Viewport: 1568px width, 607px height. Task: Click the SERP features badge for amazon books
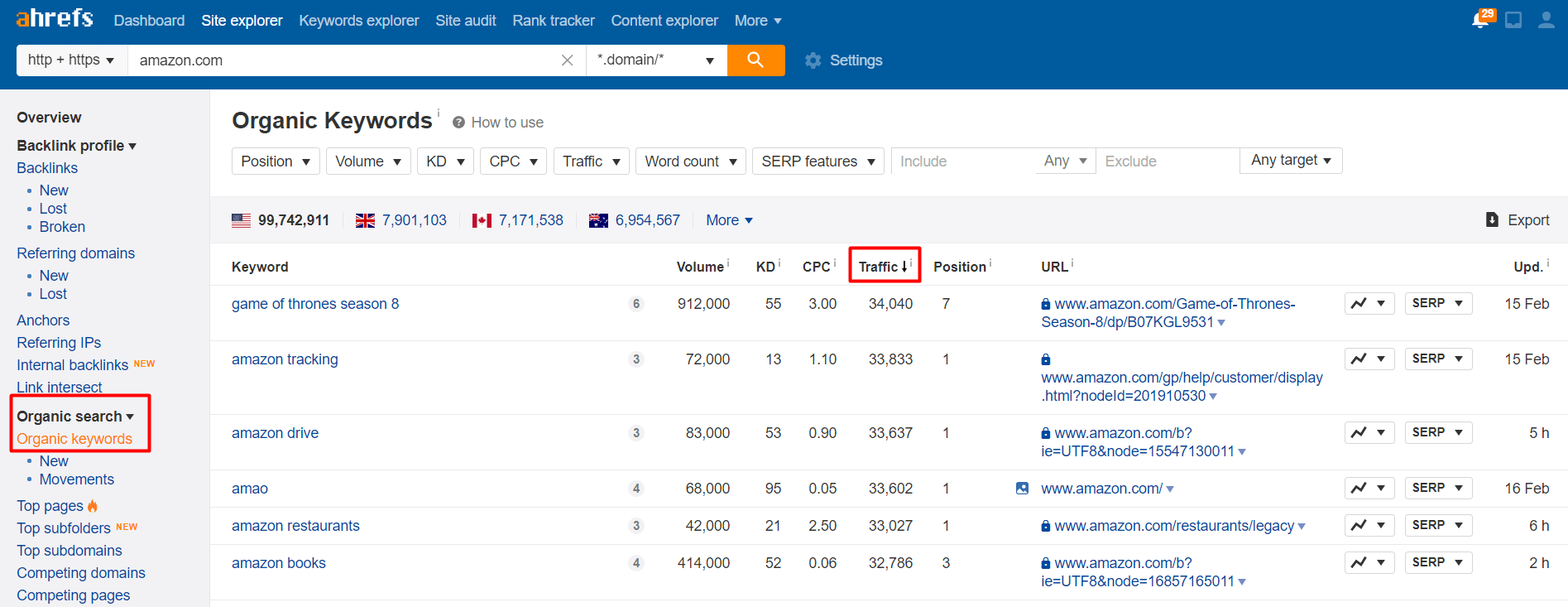click(x=636, y=563)
